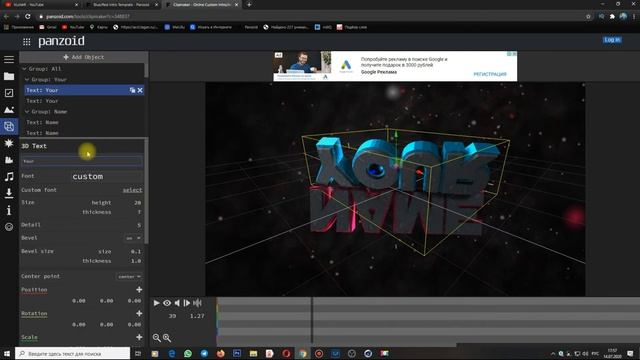This screenshot has width=640, height=360.
Task: Select the 3D objects cube panel icon
Action: point(9,127)
